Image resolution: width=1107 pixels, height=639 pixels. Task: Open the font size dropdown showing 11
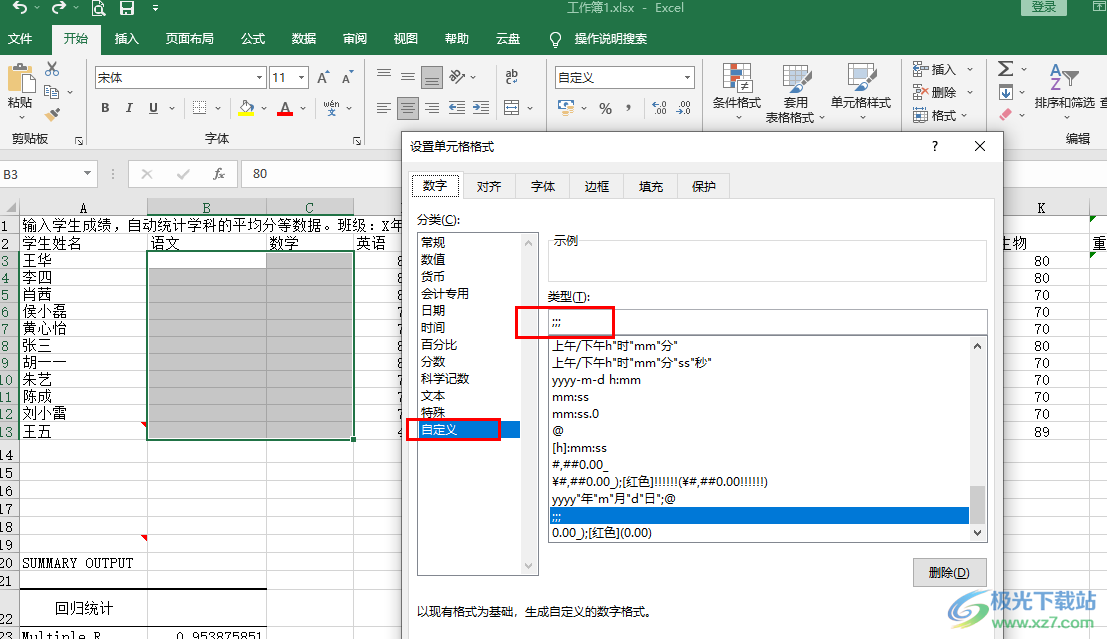302,78
